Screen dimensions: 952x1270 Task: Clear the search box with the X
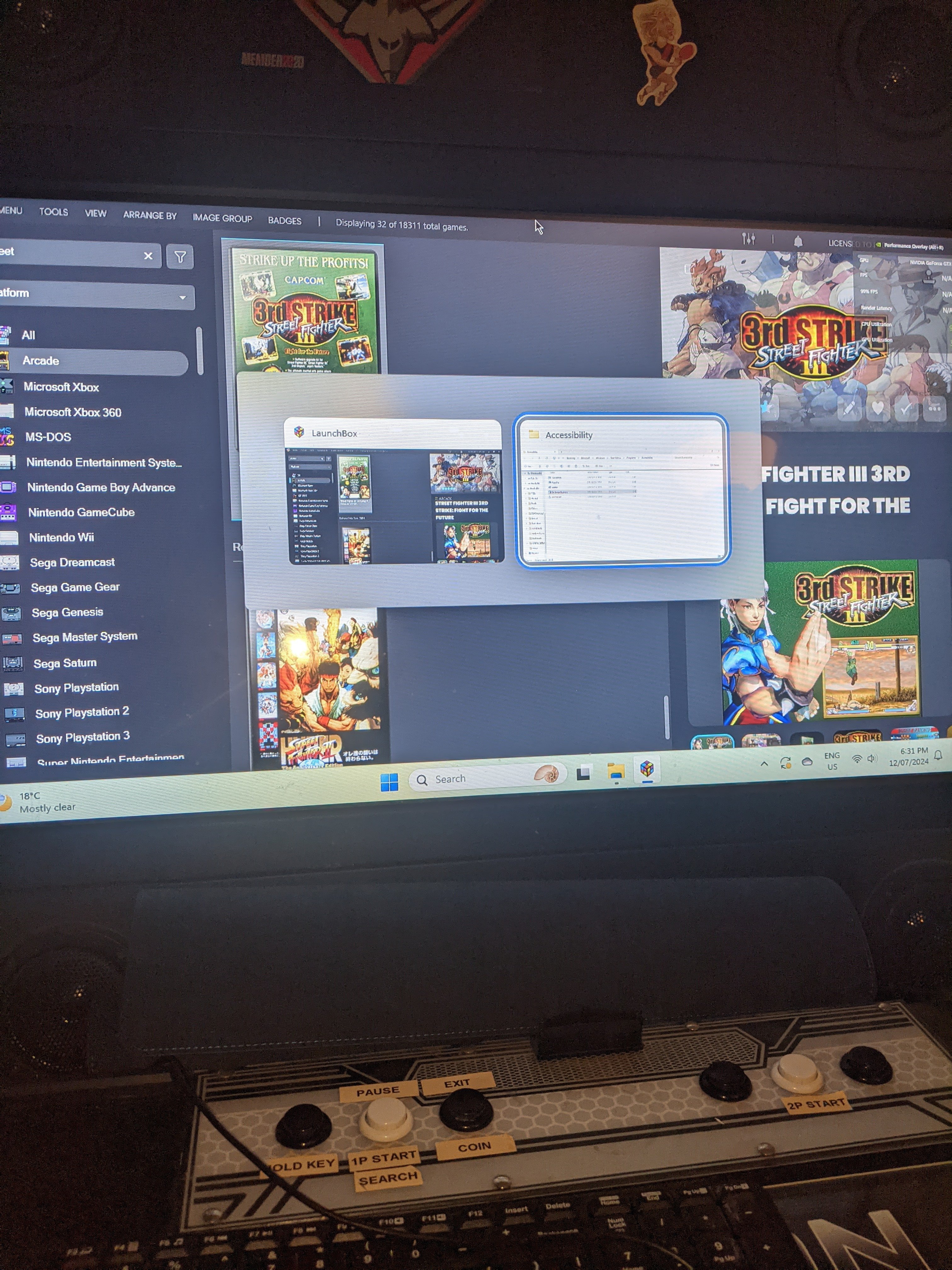coord(148,256)
